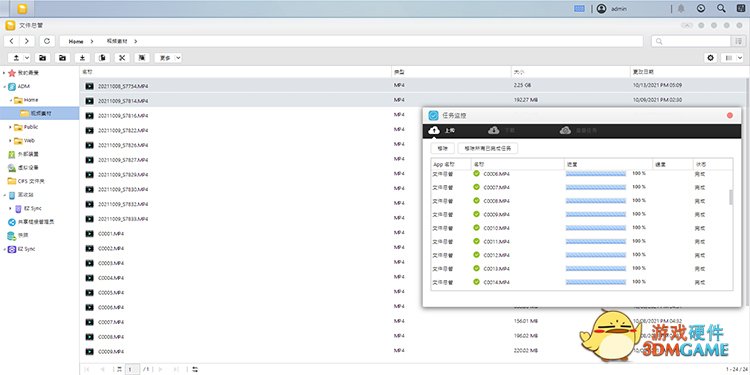Expand the EZ Sync node under recycle bin
The height and width of the screenshot is (375, 750).
tap(11, 209)
